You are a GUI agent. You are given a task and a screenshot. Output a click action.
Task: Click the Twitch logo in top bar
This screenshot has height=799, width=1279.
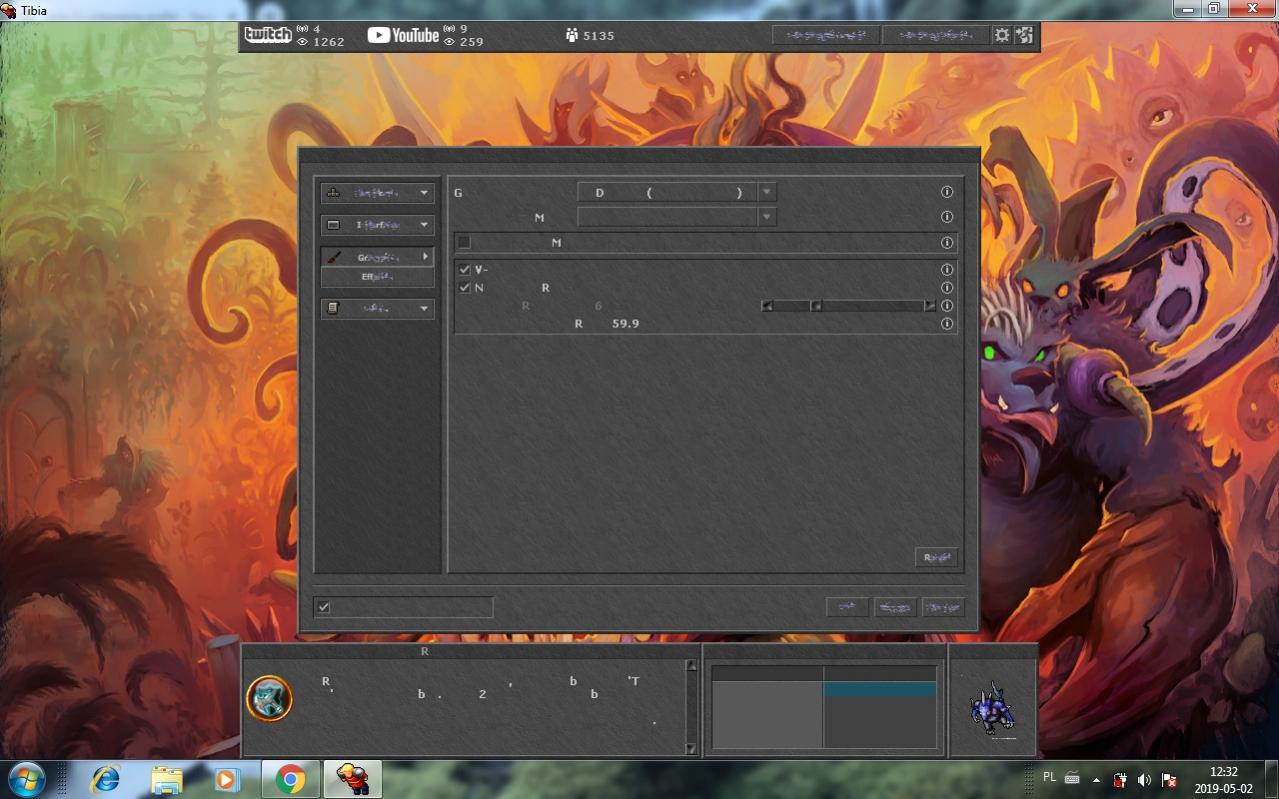pyautogui.click(x=268, y=35)
